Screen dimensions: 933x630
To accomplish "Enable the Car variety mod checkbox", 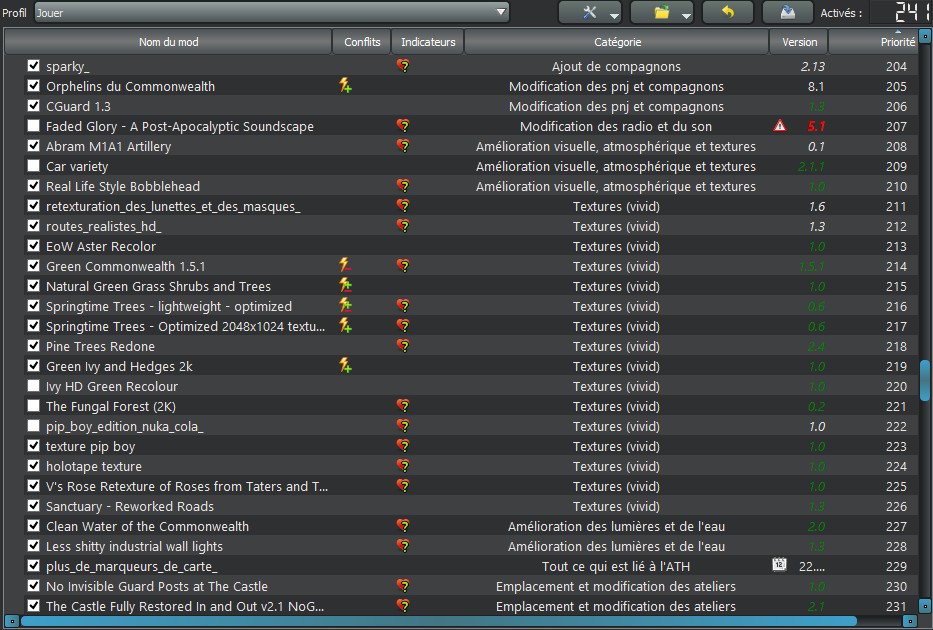I will click(34, 166).
